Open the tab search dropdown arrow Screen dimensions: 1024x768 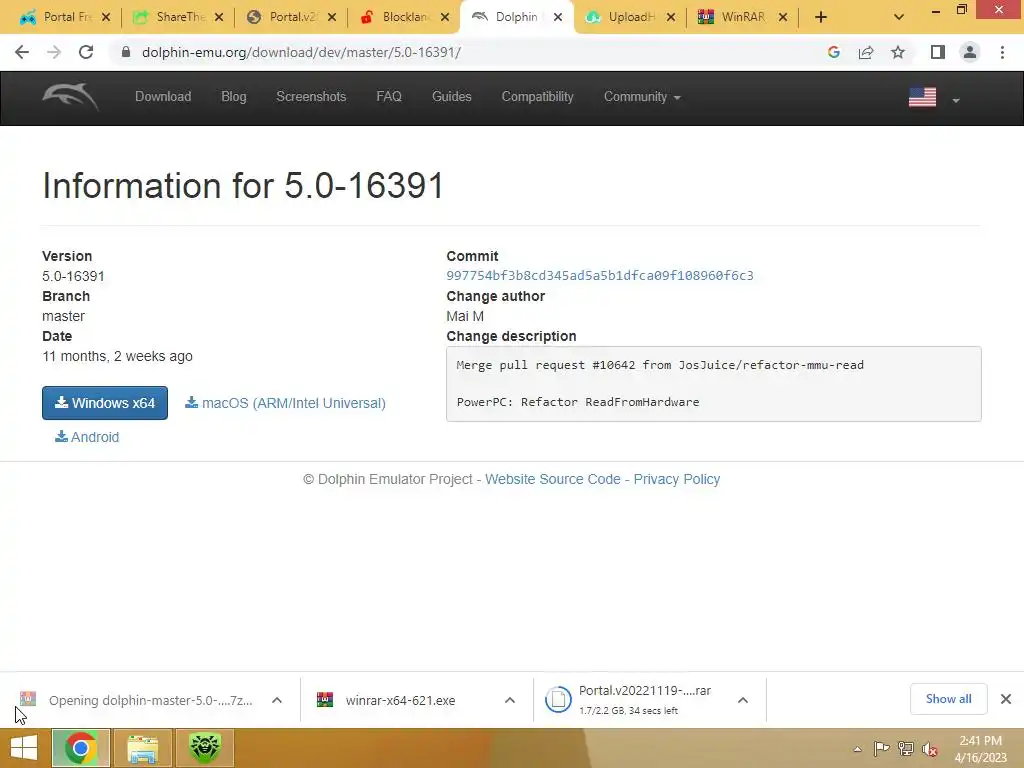coord(899,17)
